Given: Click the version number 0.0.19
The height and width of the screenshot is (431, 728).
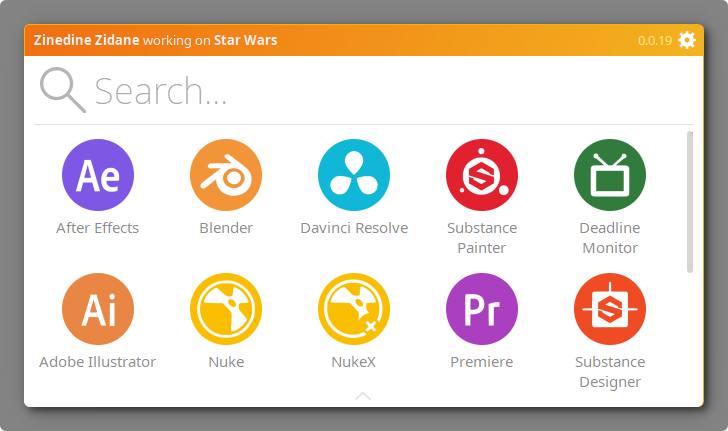Looking at the screenshot, I should click(655, 41).
